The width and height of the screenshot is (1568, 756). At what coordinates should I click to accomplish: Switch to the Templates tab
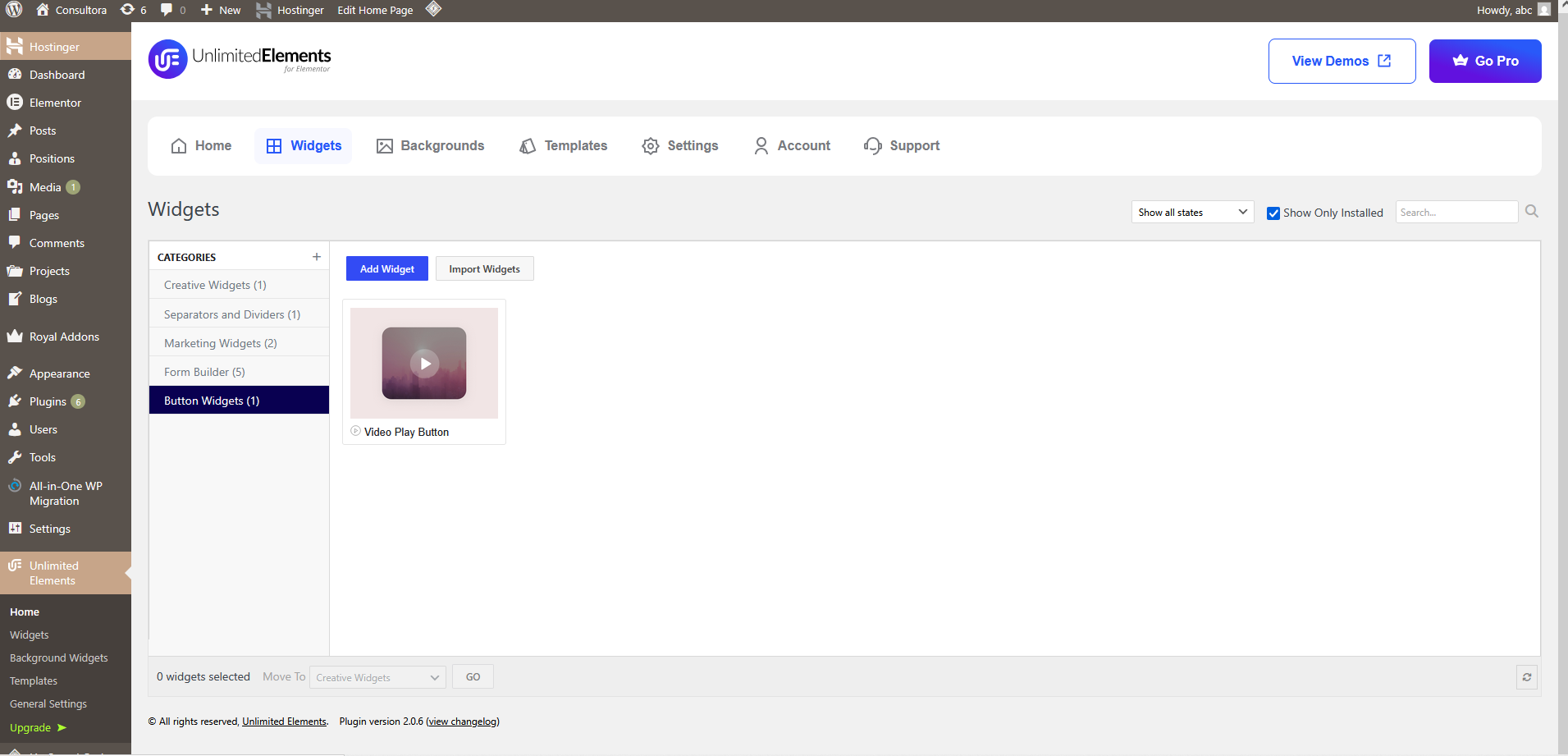click(x=563, y=145)
